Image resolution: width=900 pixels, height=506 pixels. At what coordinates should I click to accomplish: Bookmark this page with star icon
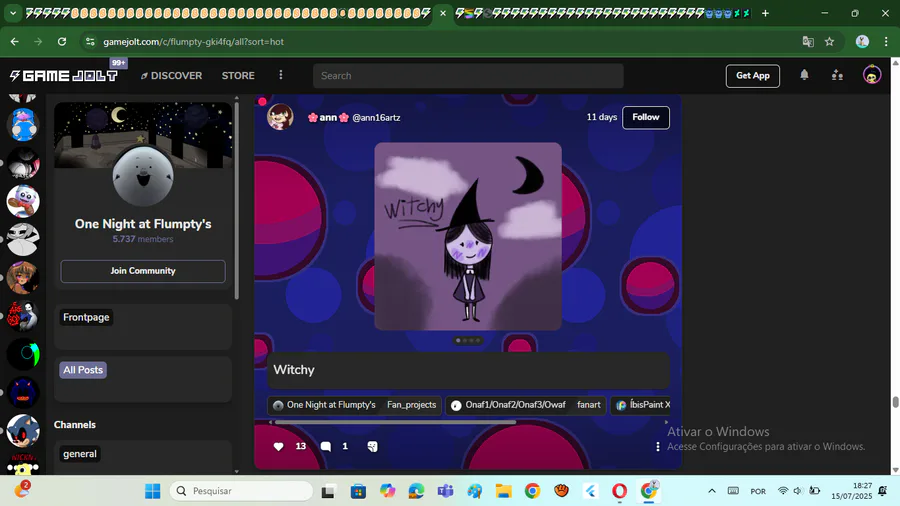tap(829, 41)
